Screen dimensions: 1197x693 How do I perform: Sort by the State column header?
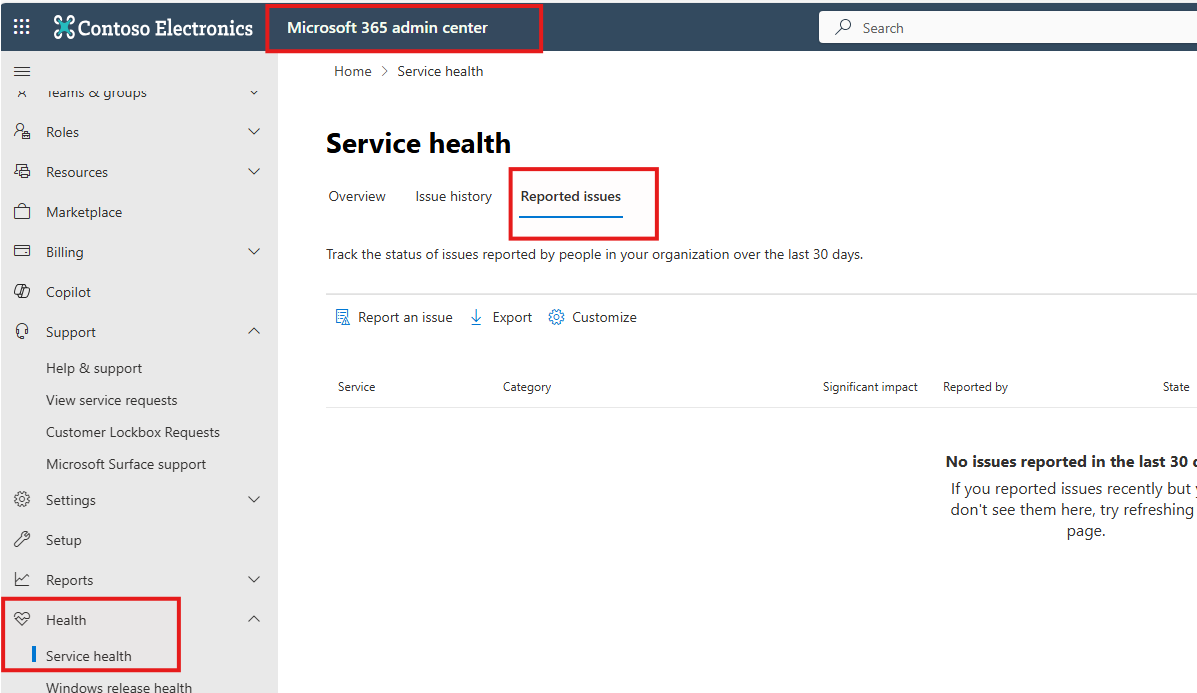tap(1176, 387)
